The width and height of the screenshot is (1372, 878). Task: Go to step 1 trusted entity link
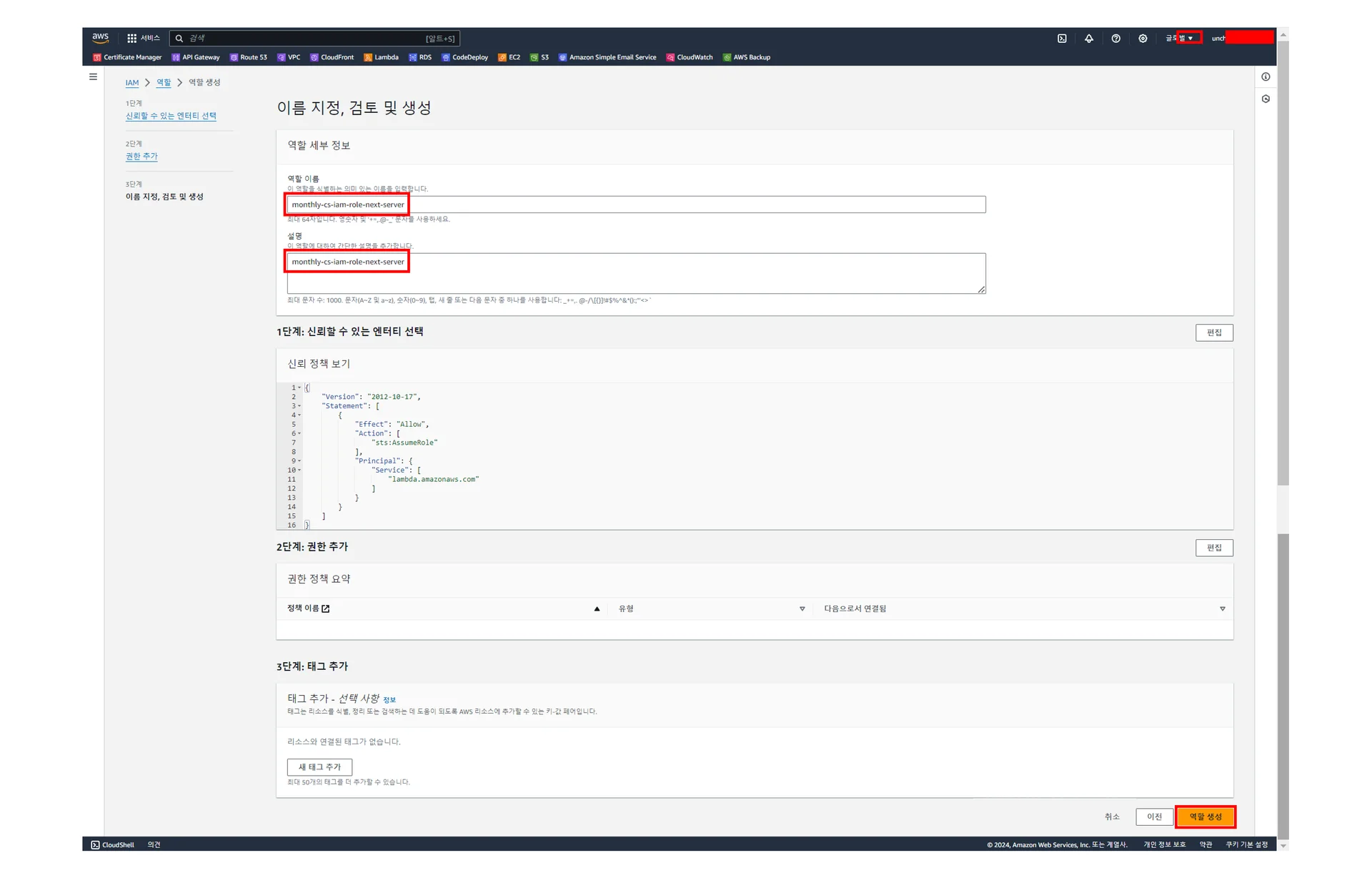point(171,116)
